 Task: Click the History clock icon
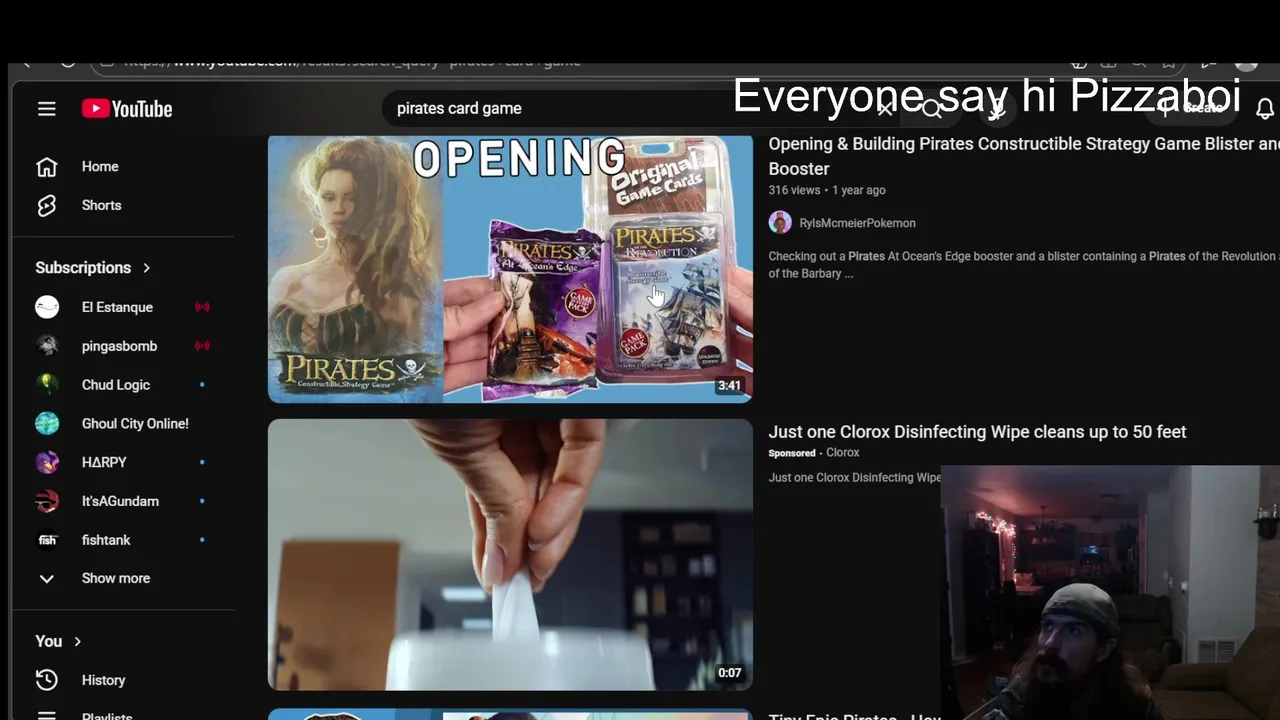click(47, 680)
